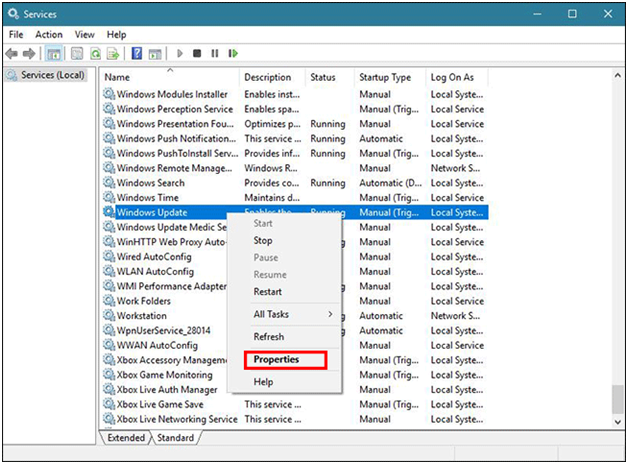Image resolution: width=628 pixels, height=464 pixels.
Task: Toggle Show/Hide Console Tree toolbar icon
Action: [54, 53]
